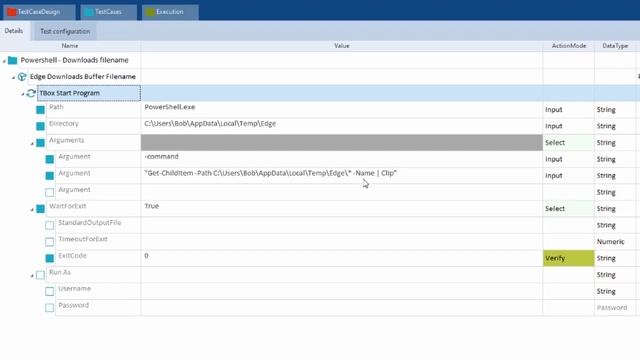Click the Password data type cell

click(x=615, y=308)
